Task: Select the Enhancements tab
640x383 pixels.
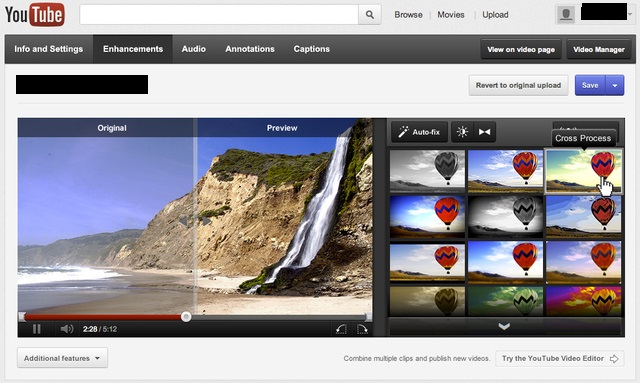Action: [133, 49]
